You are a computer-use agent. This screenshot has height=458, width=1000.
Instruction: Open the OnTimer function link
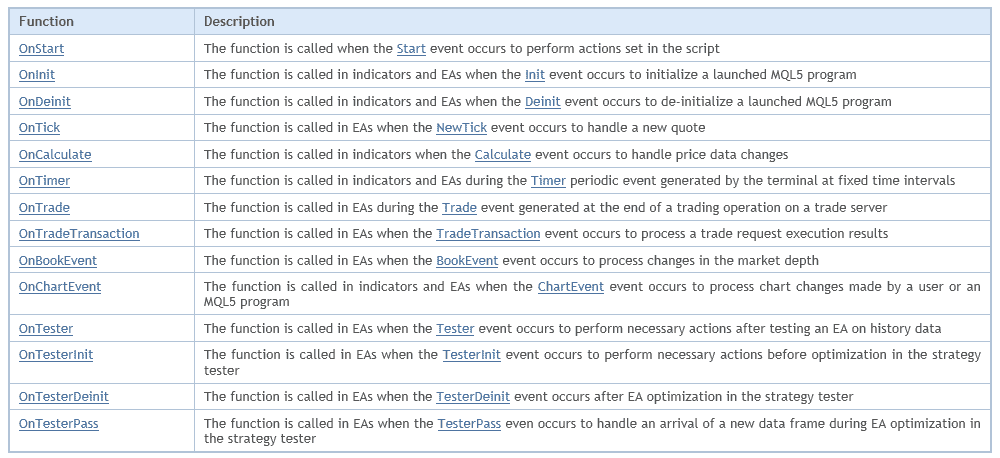click(x=45, y=181)
